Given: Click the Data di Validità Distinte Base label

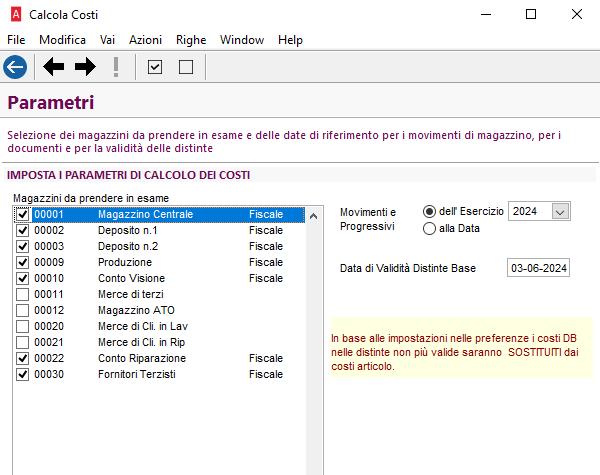Looking at the screenshot, I should (x=408, y=268).
